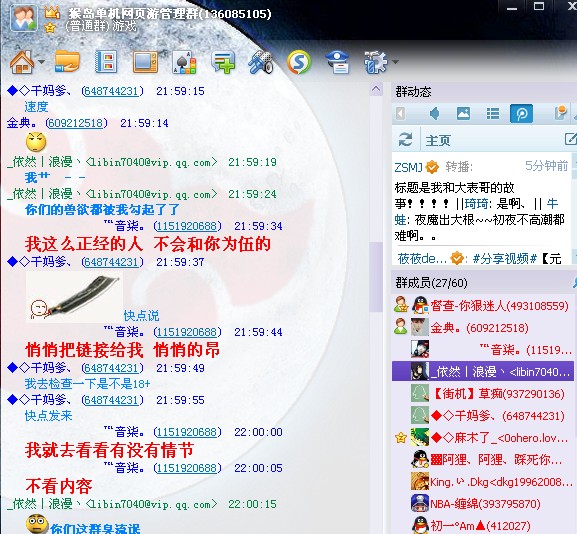The width and height of the screenshot is (577, 534).
Task: Open the group album notebook icon
Action: point(106,61)
